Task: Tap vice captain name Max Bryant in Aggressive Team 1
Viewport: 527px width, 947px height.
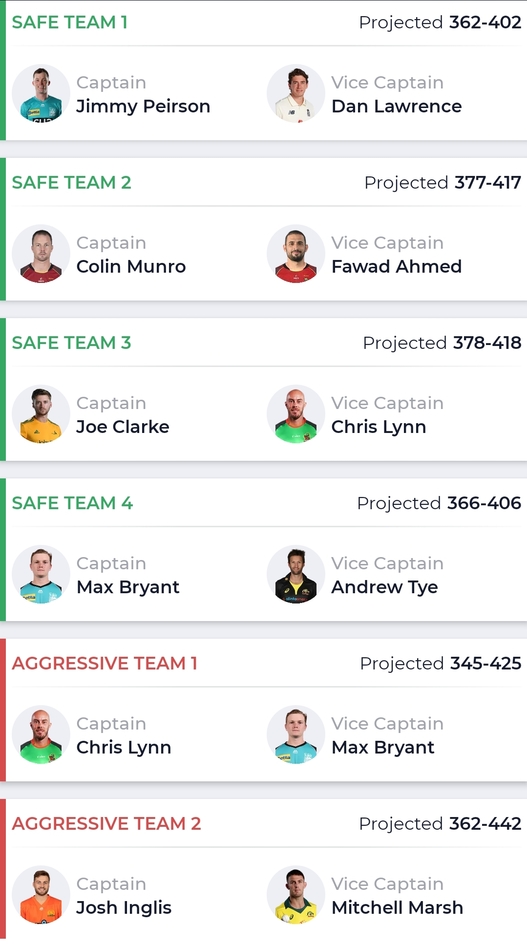Action: 383,747
